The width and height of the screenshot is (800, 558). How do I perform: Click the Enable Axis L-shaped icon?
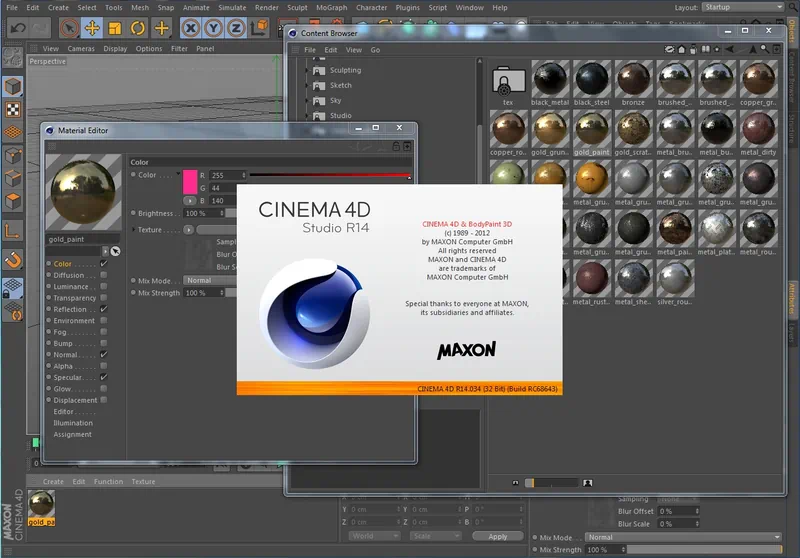coord(12,232)
